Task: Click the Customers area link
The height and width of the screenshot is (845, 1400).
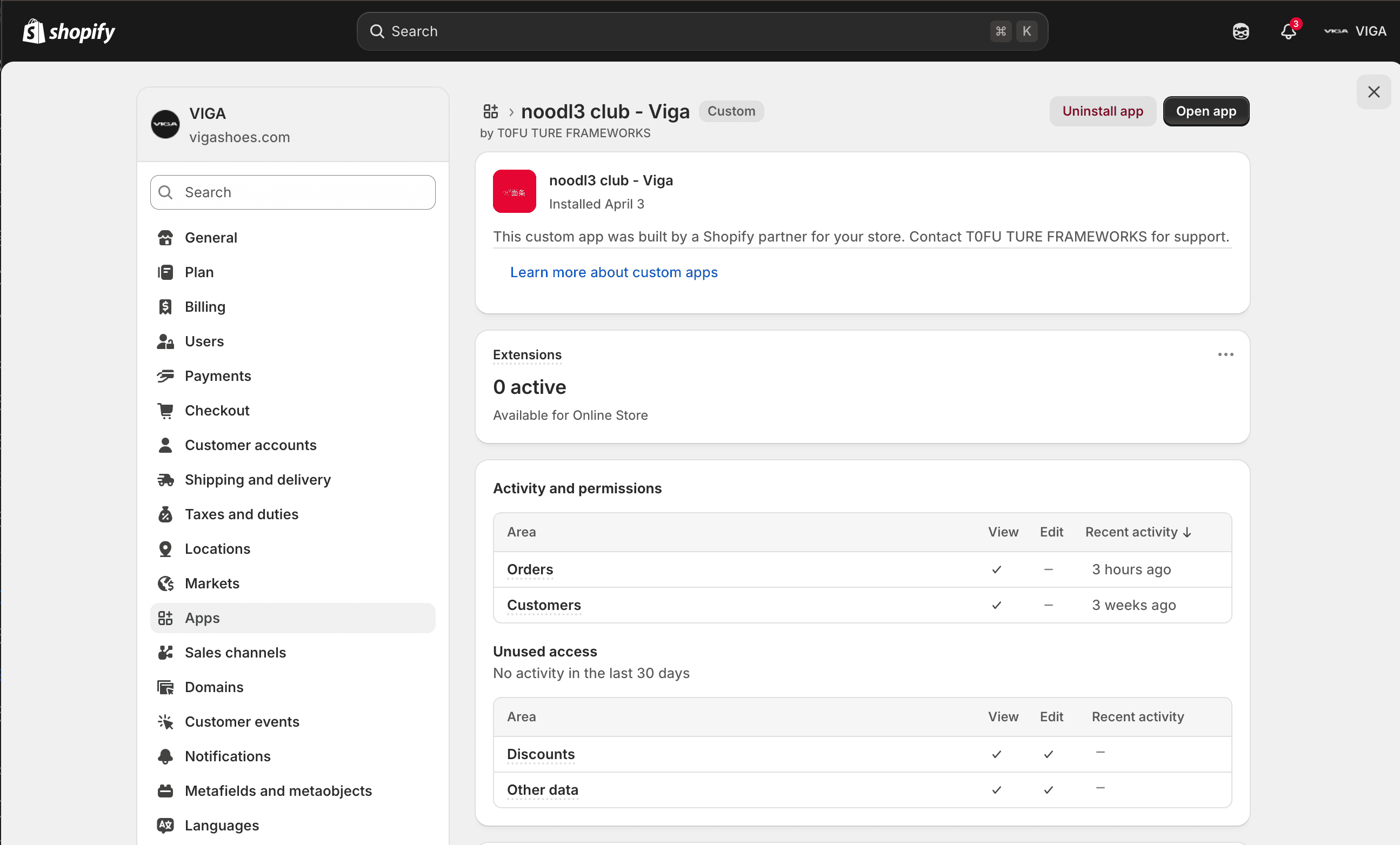Action: click(544, 605)
